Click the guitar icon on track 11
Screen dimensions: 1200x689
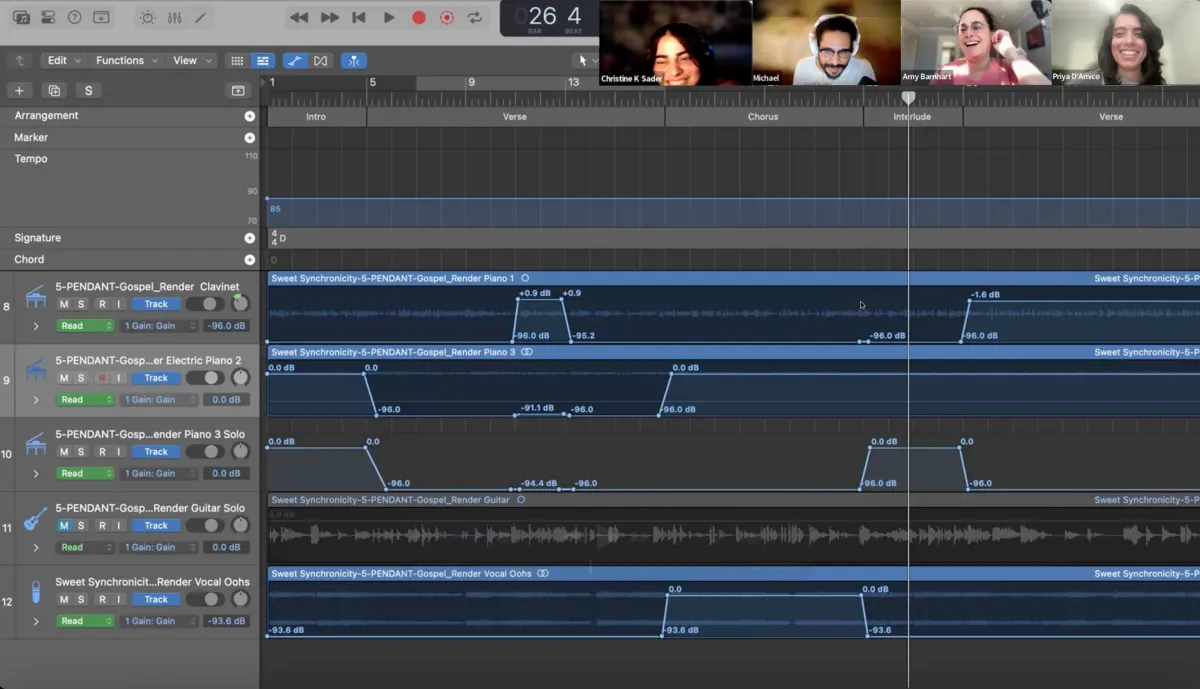click(x=35, y=519)
